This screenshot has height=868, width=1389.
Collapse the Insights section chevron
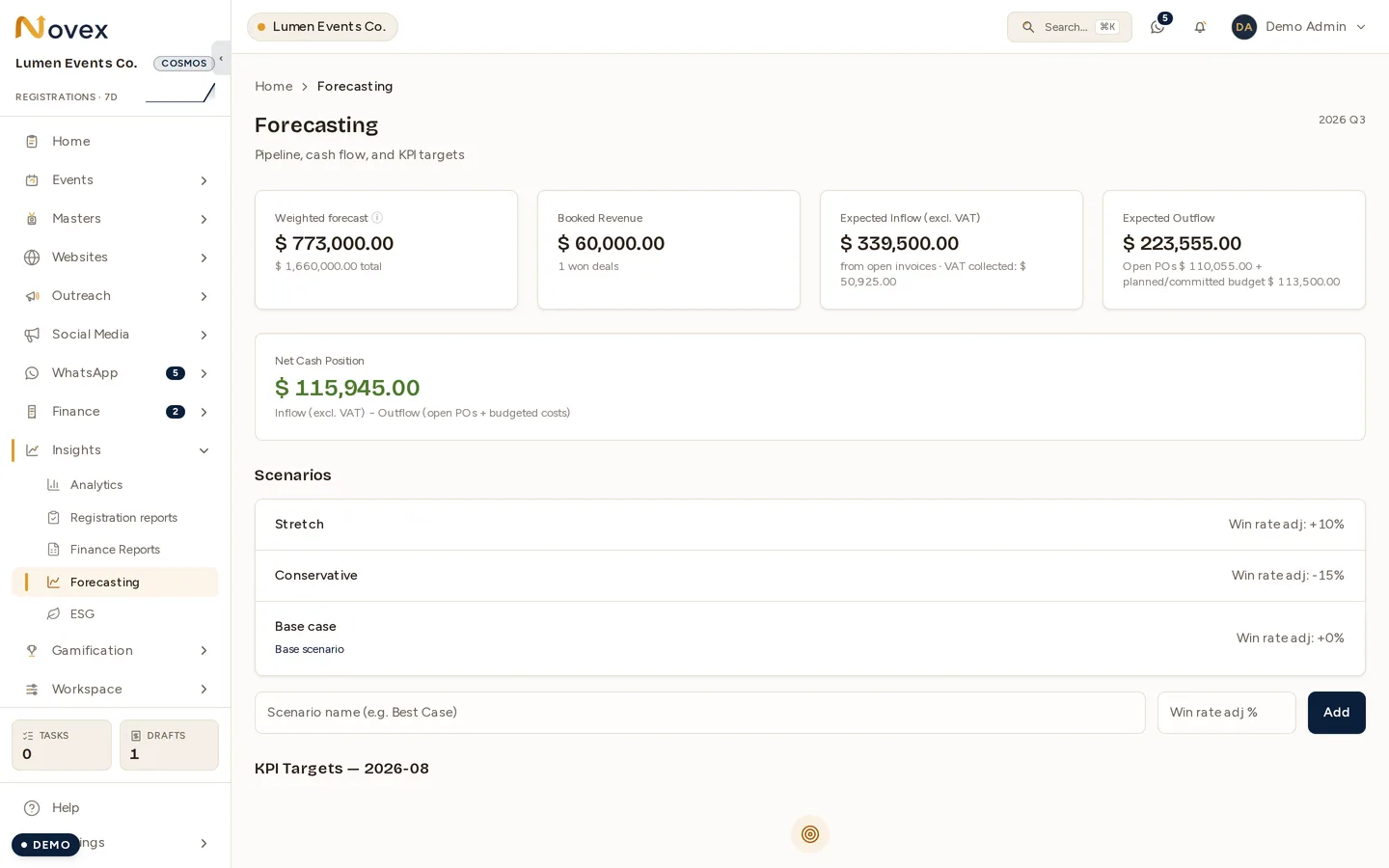[204, 450]
